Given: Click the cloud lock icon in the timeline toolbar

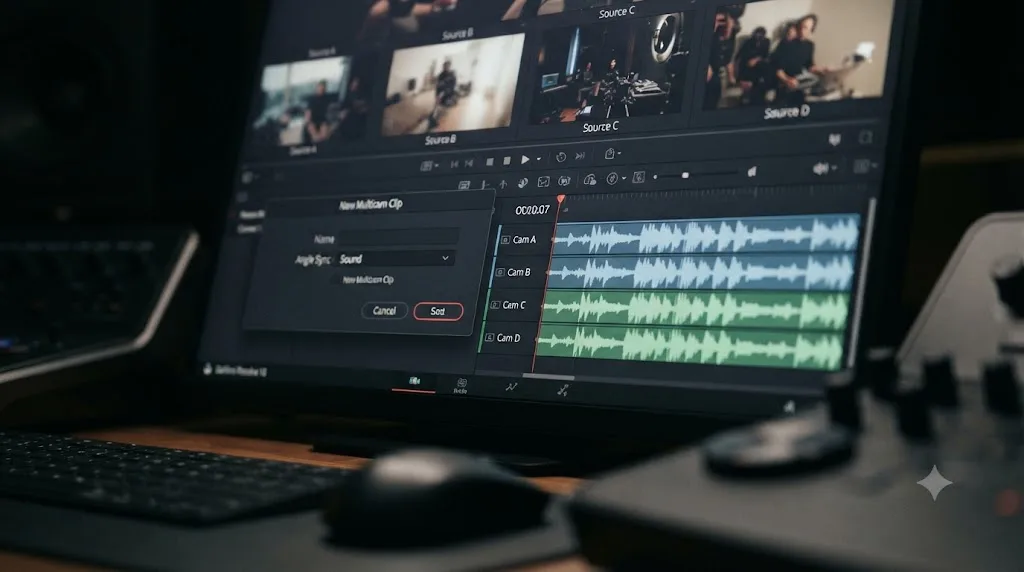Looking at the screenshot, I should (x=590, y=180).
